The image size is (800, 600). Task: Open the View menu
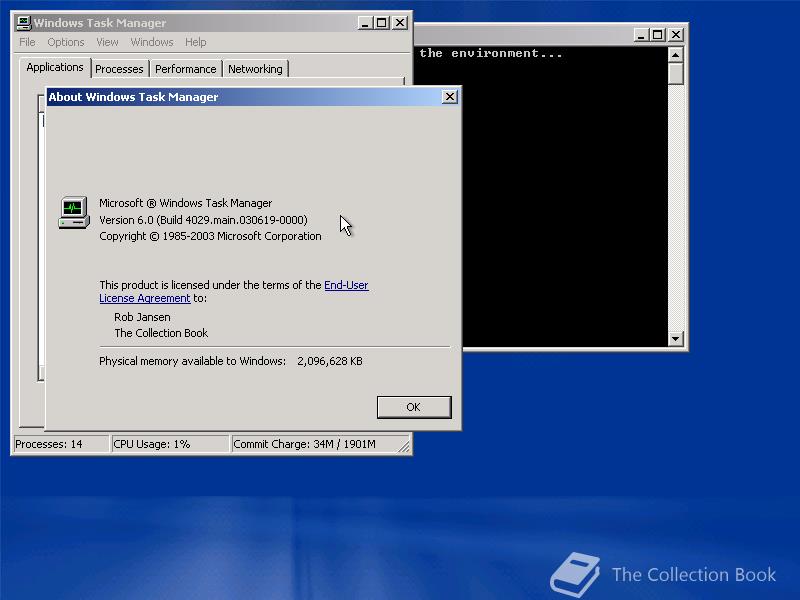coord(107,42)
